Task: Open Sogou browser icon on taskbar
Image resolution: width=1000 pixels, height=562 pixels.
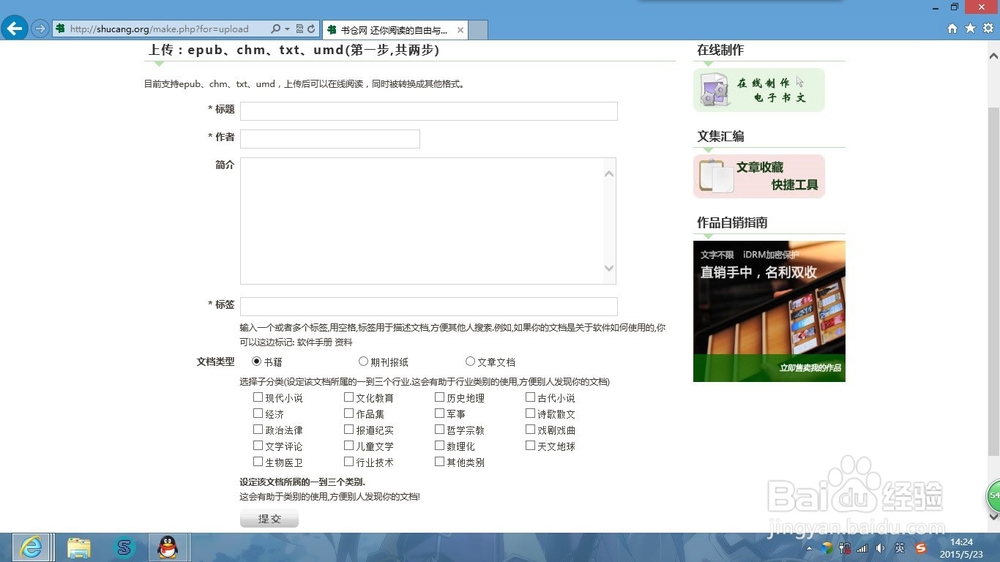Action: [x=124, y=547]
